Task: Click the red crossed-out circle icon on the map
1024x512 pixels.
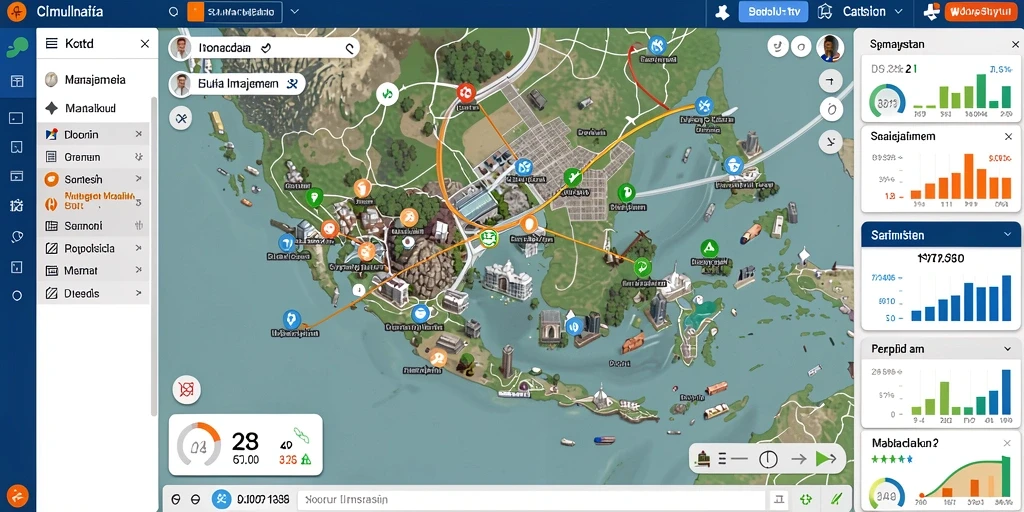Action: (x=186, y=390)
